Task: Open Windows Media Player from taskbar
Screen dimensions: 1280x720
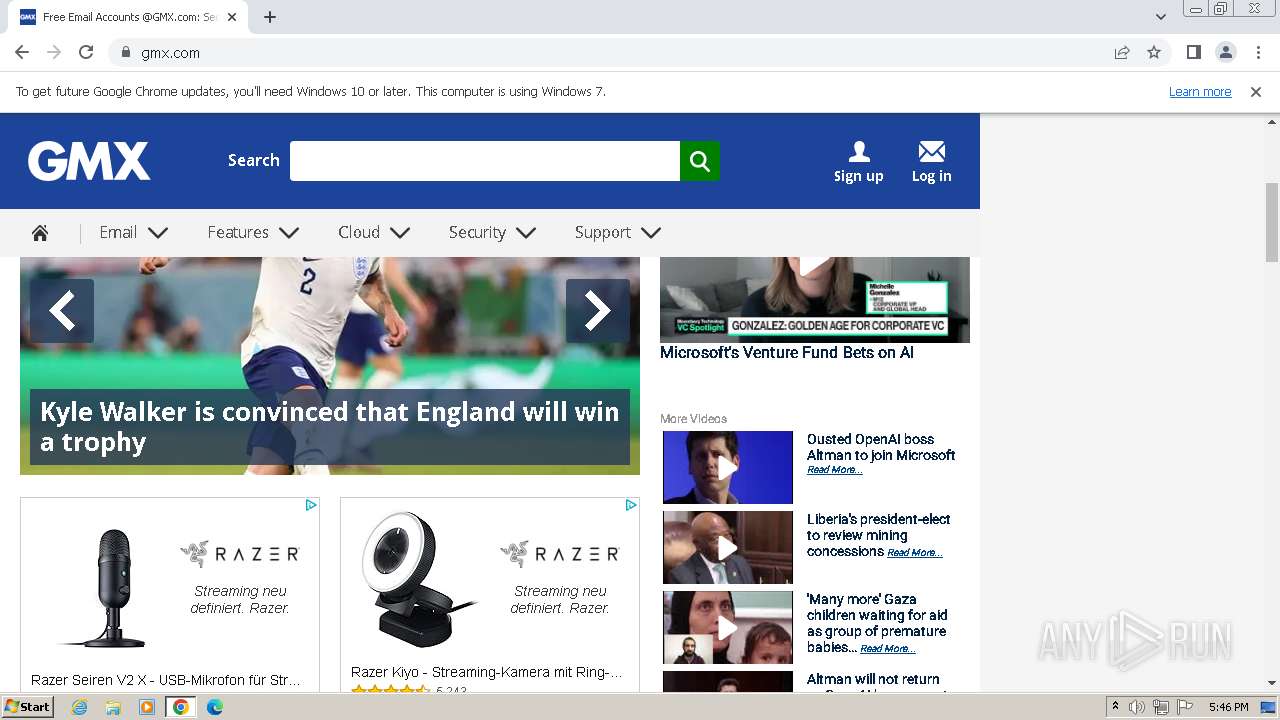Action: [x=147, y=707]
